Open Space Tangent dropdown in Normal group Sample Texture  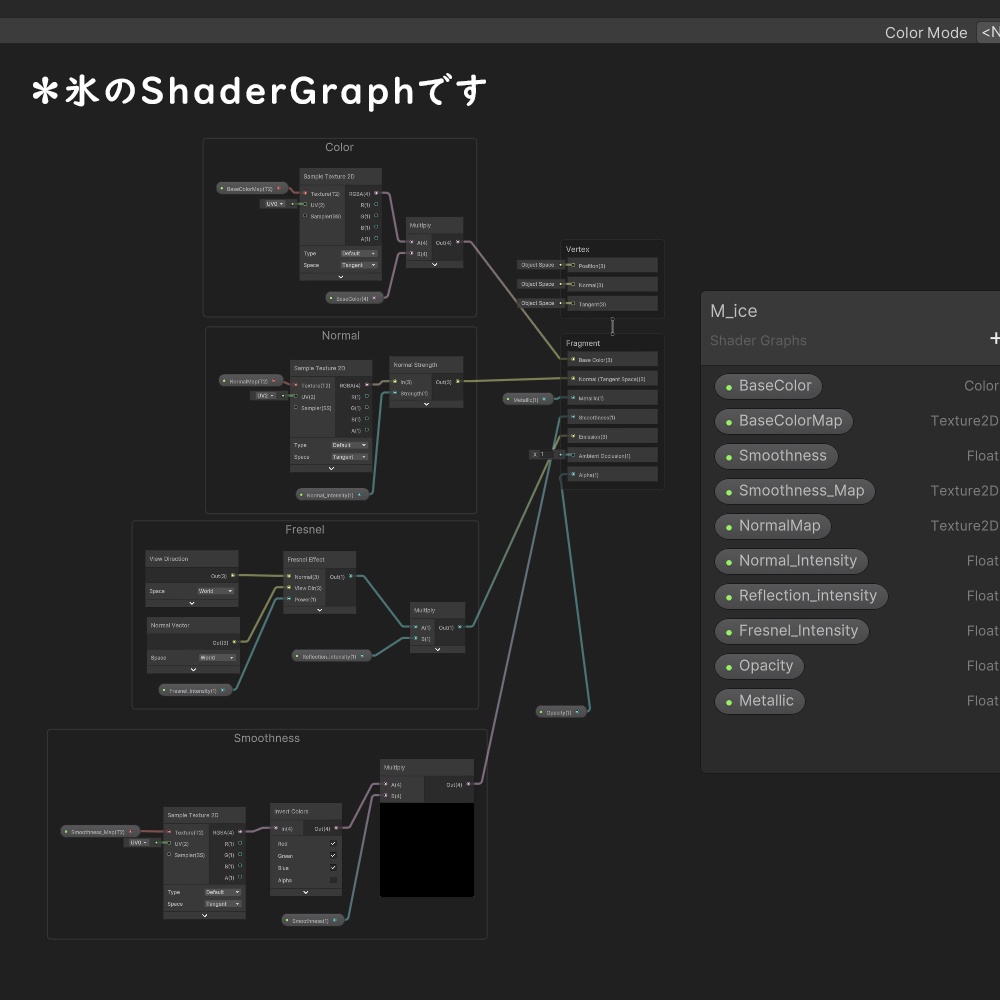coord(349,457)
